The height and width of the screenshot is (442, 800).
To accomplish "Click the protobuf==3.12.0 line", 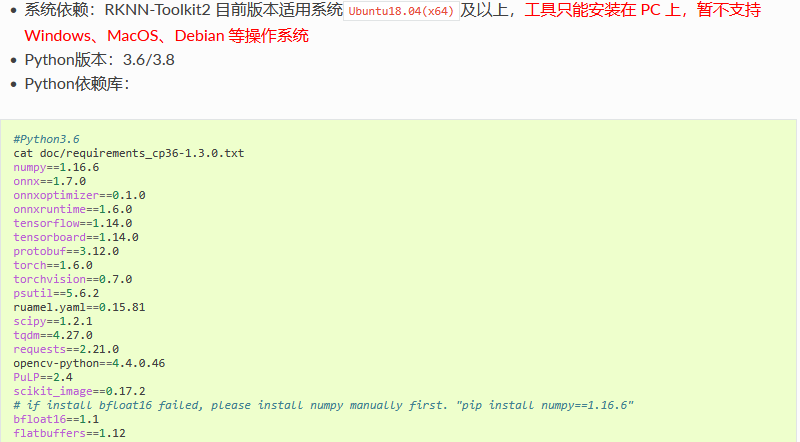I will (x=66, y=252).
